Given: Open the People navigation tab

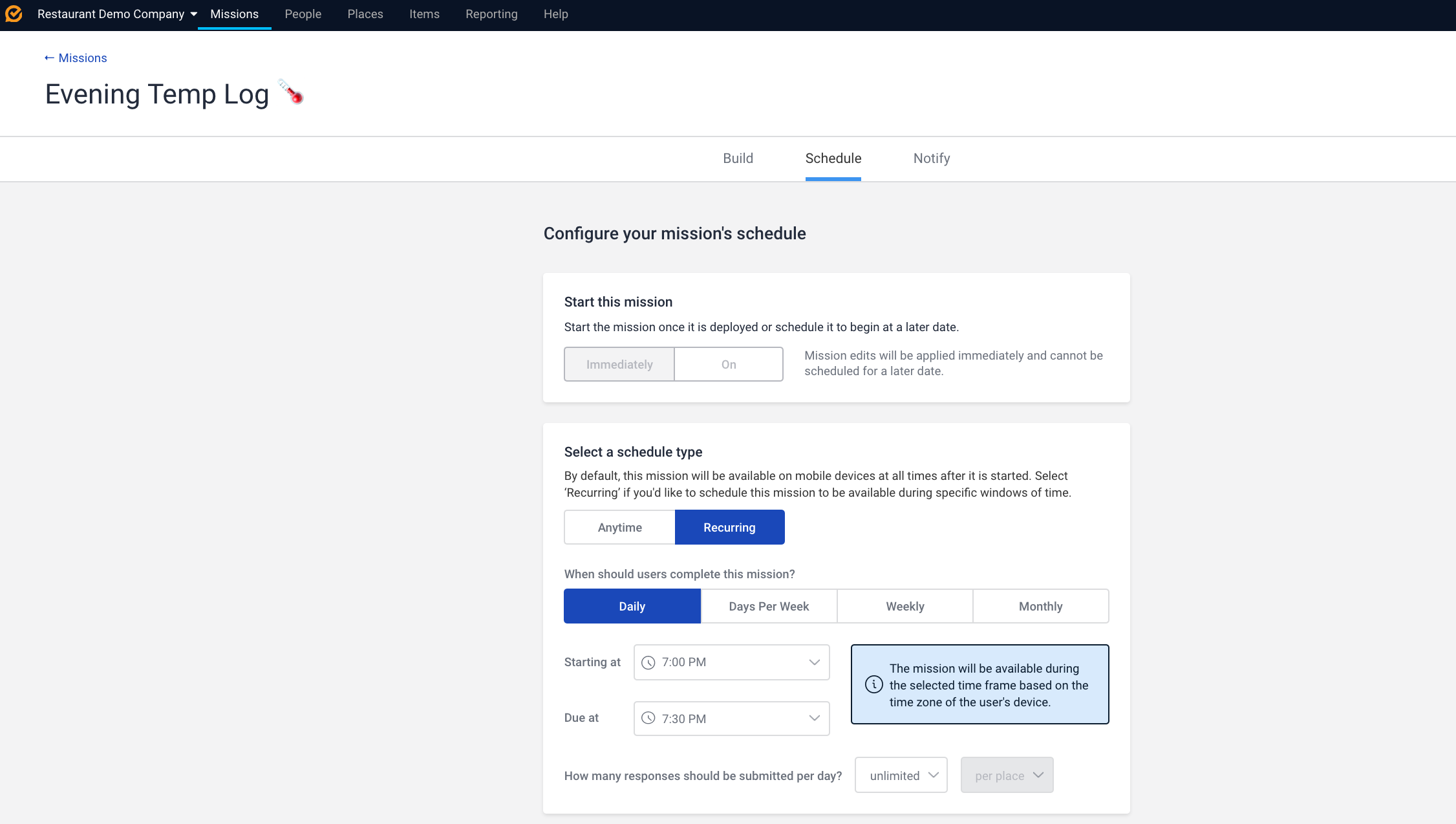Looking at the screenshot, I should [303, 14].
